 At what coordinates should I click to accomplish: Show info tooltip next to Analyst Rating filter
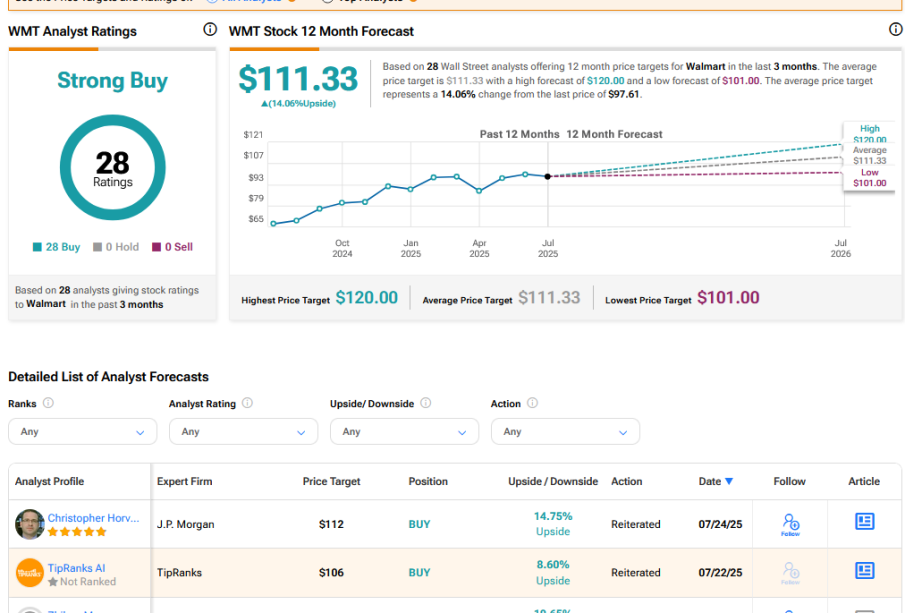tap(248, 403)
